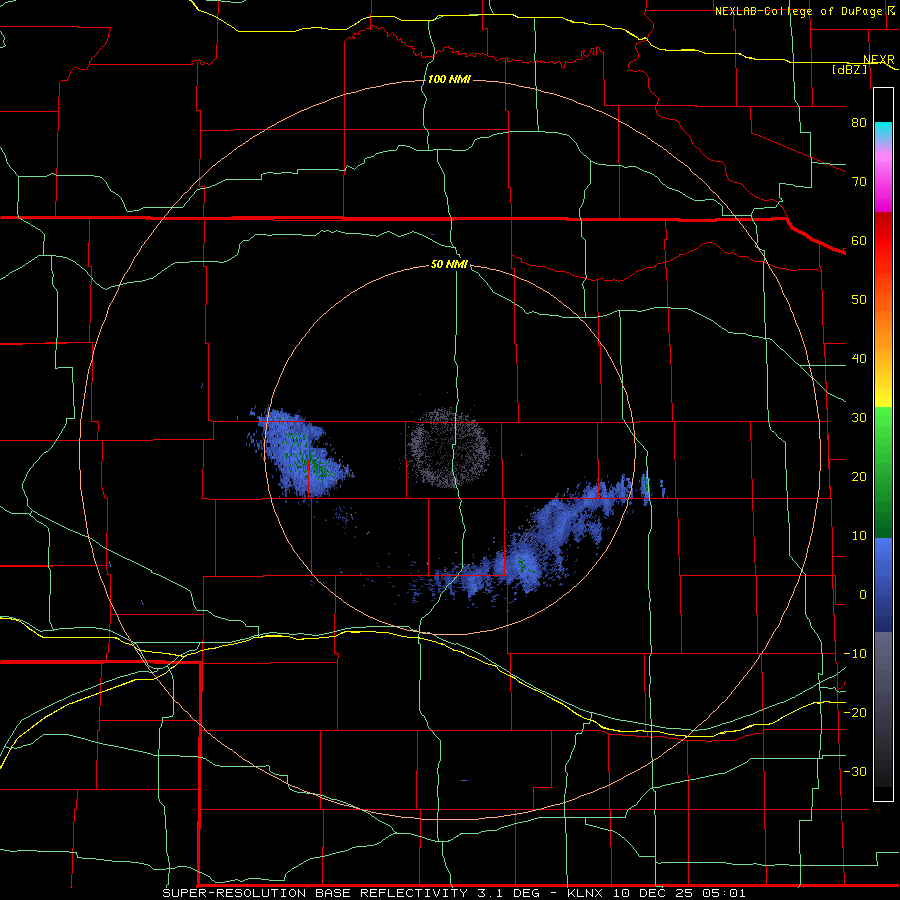This screenshot has height=900, width=900.
Task: Click the gray clutter ring at radar center
Action: [x=448, y=447]
